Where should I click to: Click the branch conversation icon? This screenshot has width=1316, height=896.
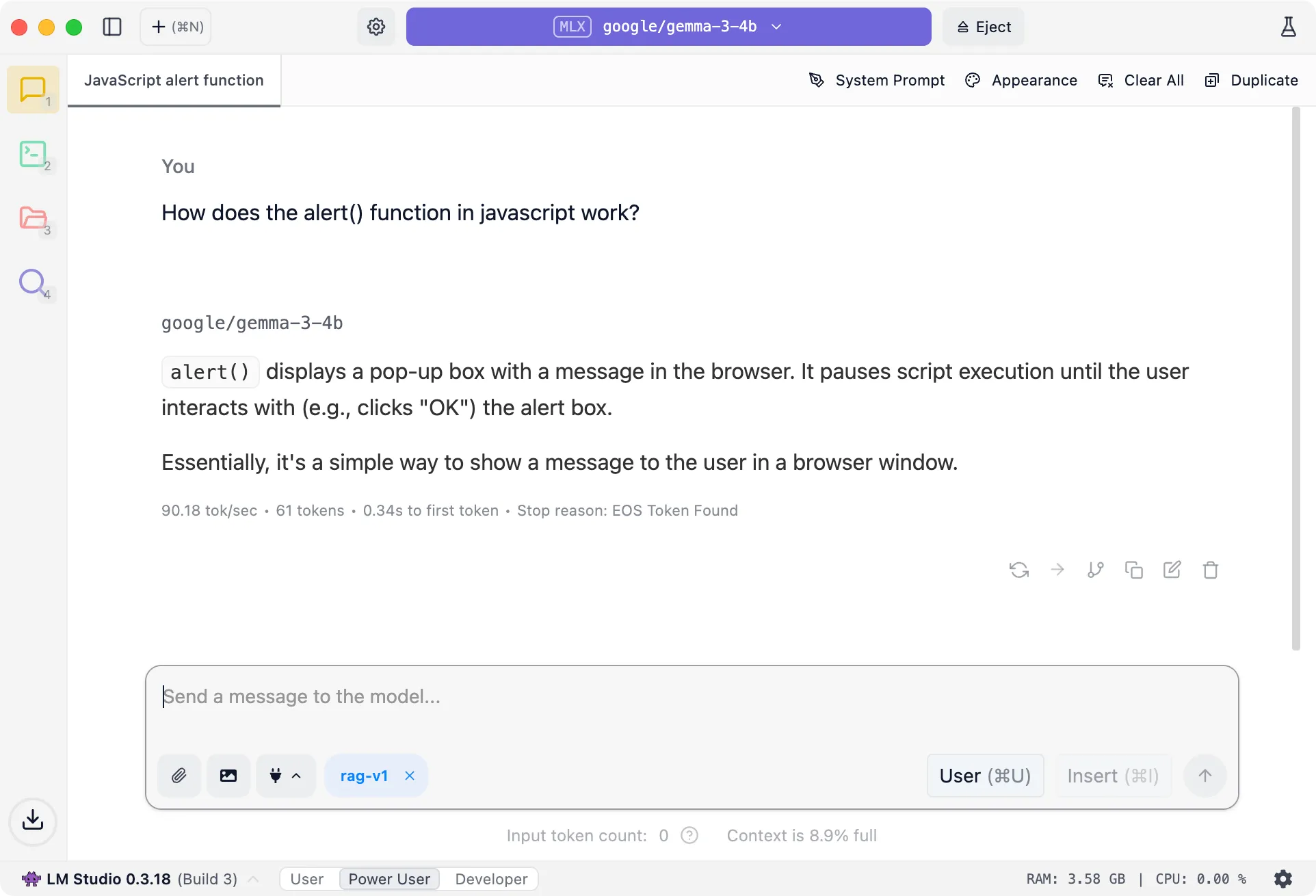click(x=1096, y=570)
